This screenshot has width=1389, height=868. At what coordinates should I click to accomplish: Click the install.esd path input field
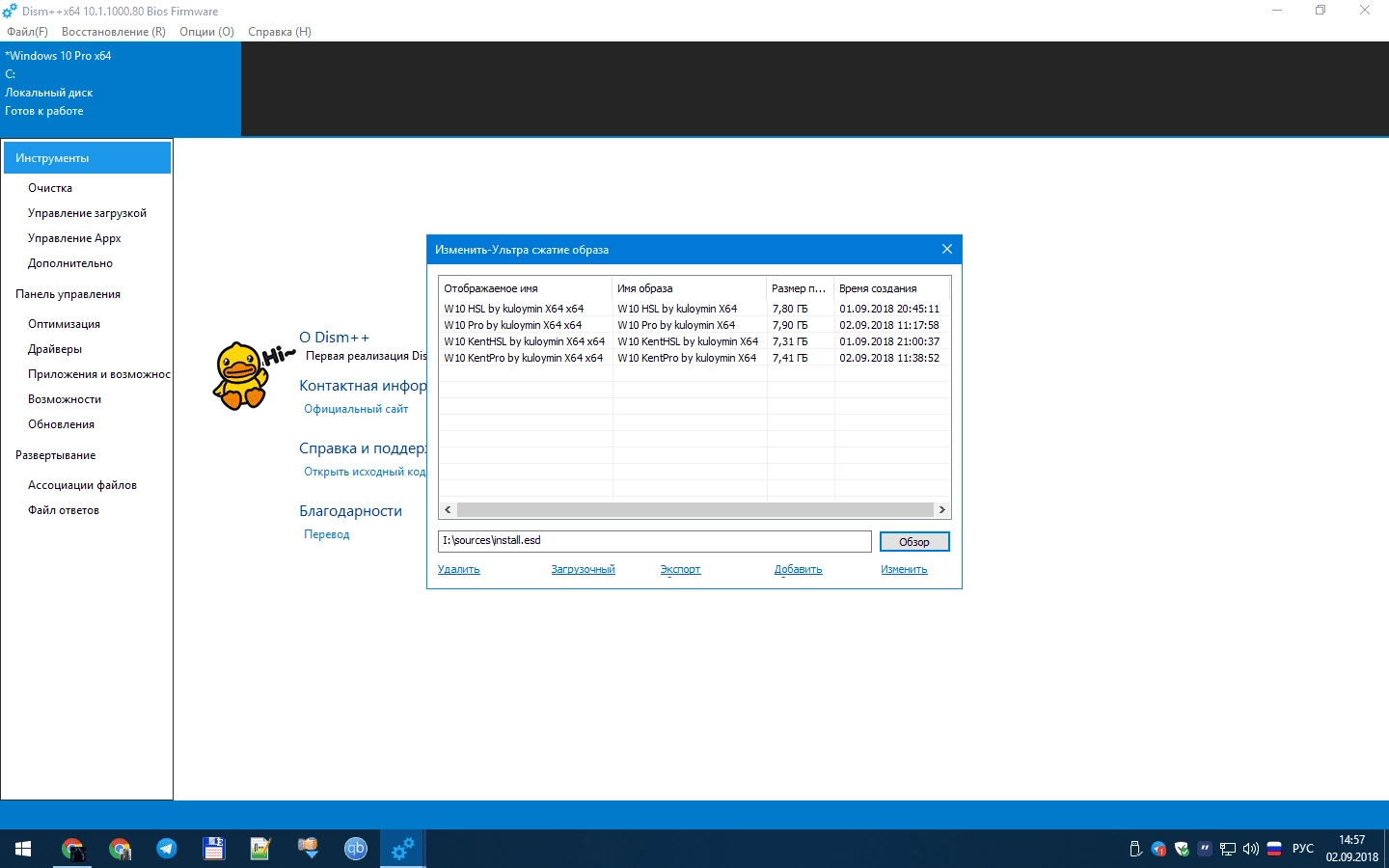655,541
